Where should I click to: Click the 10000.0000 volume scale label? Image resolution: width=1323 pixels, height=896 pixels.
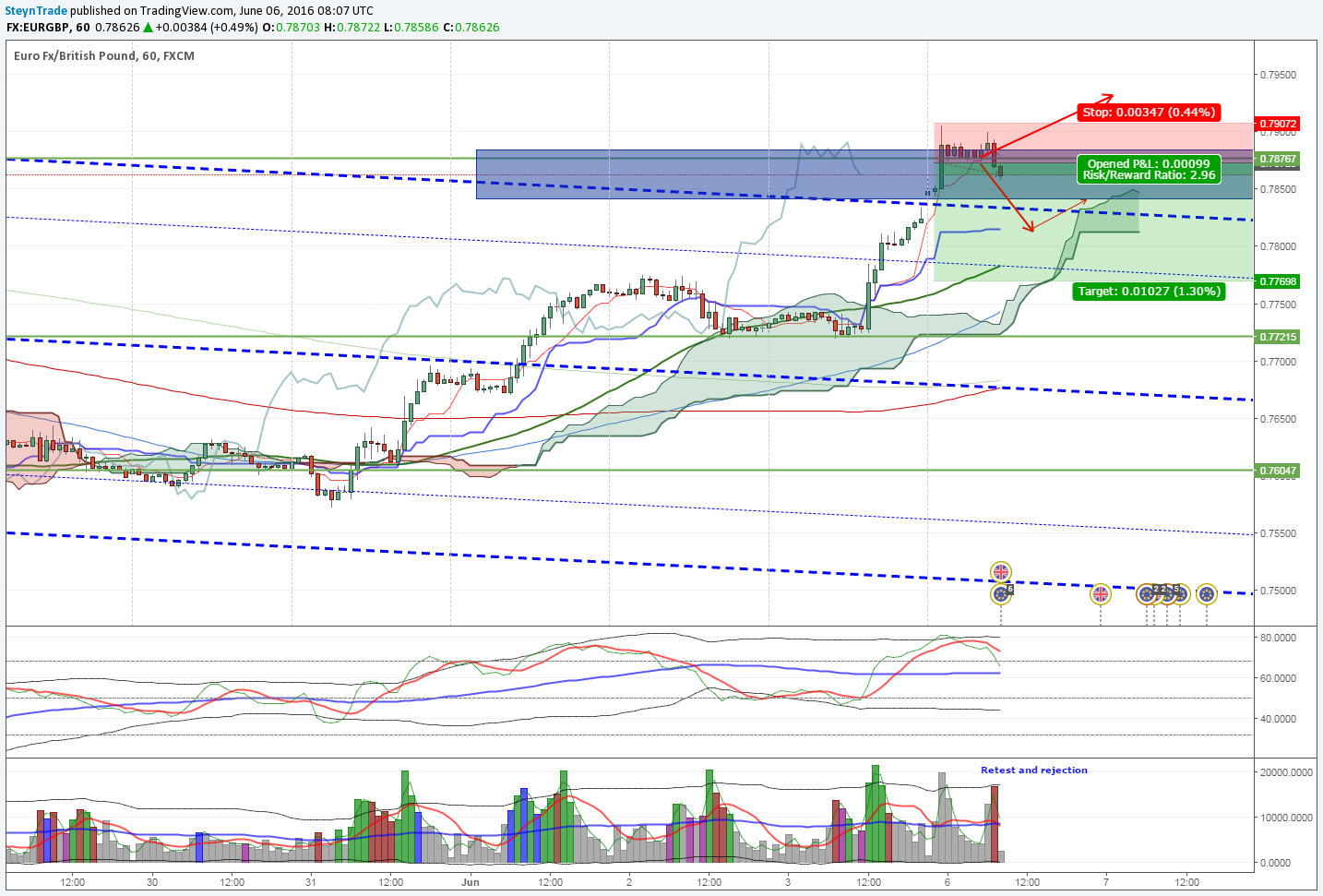tap(1286, 818)
